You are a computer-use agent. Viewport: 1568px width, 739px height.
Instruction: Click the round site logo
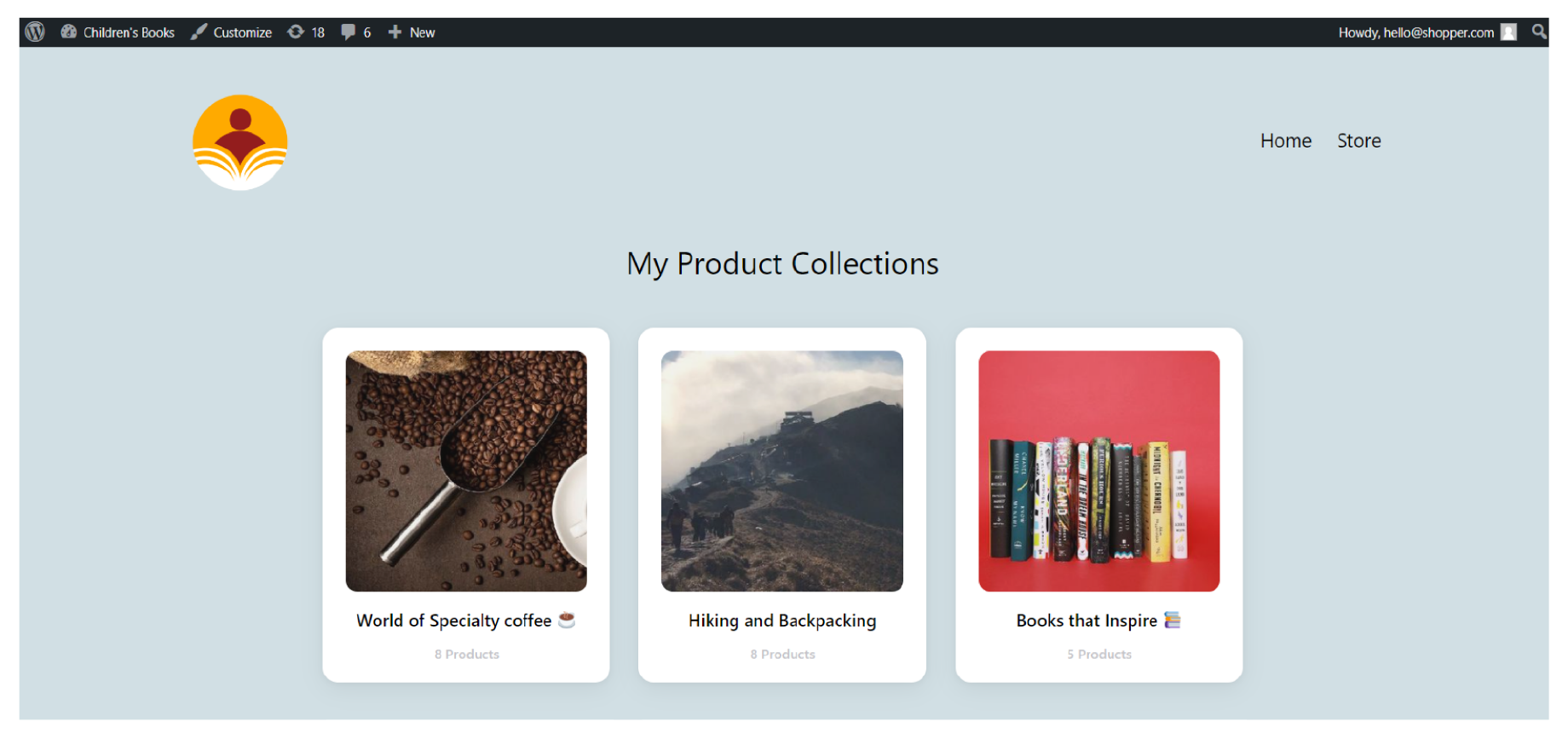240,142
